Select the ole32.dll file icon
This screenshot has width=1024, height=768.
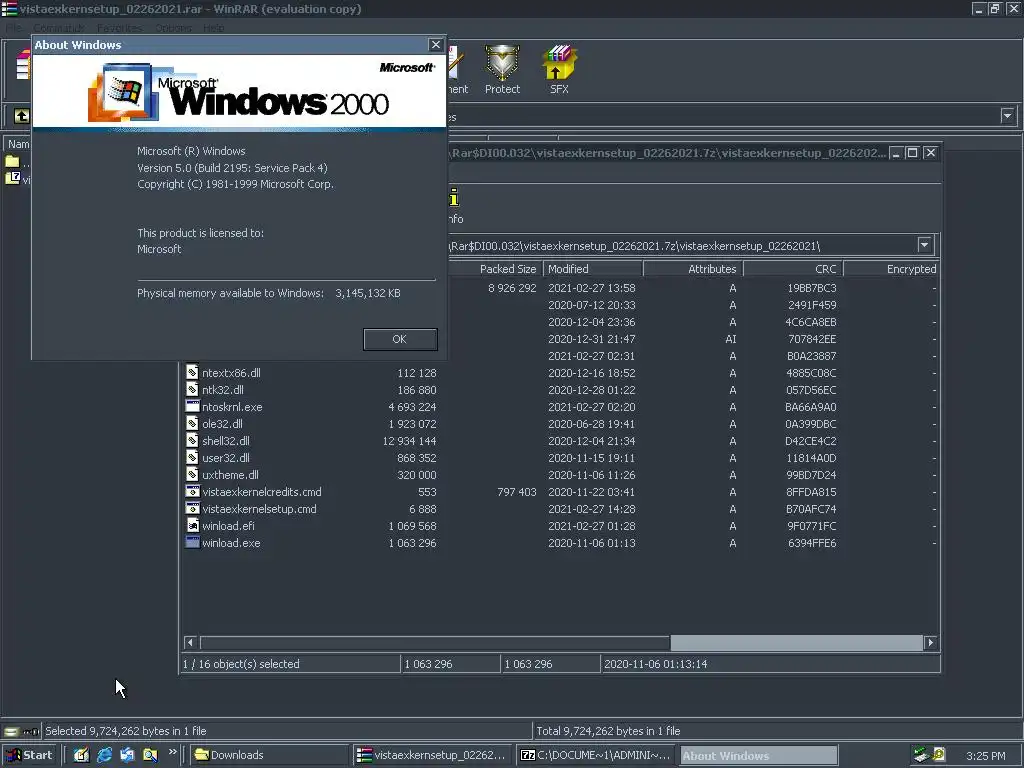(192, 423)
